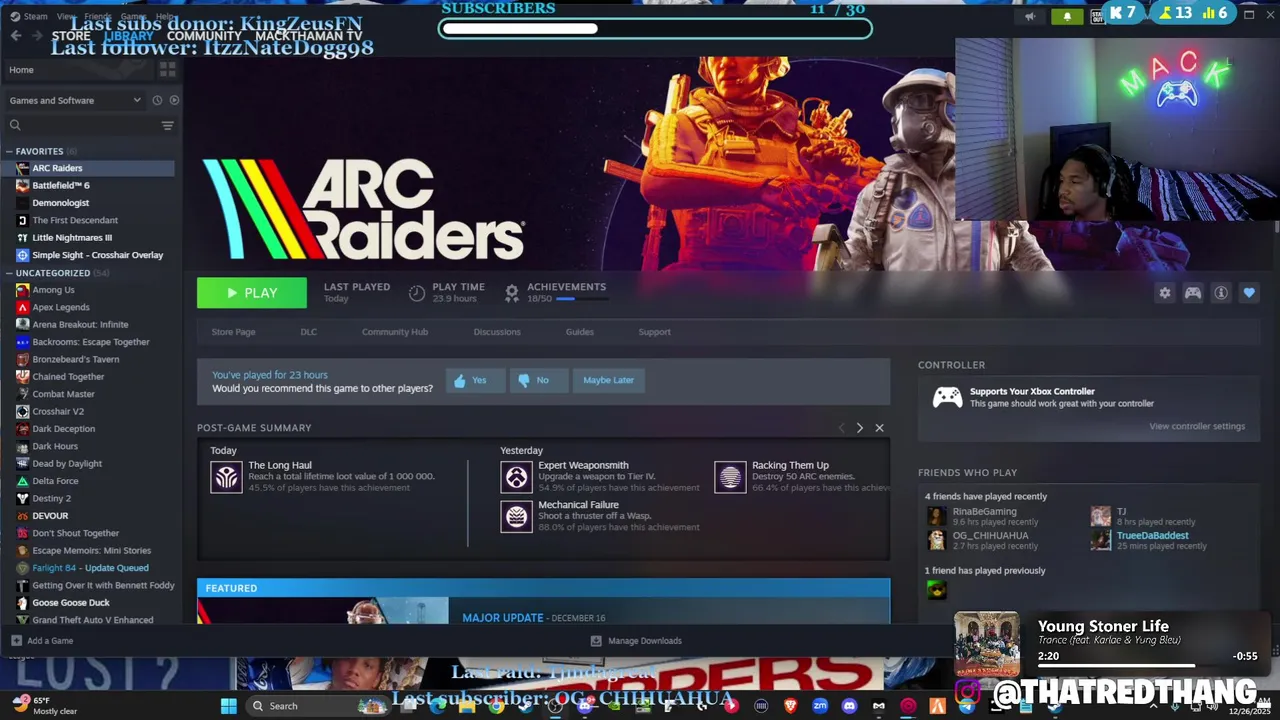Click the green PLAY button

click(252, 293)
